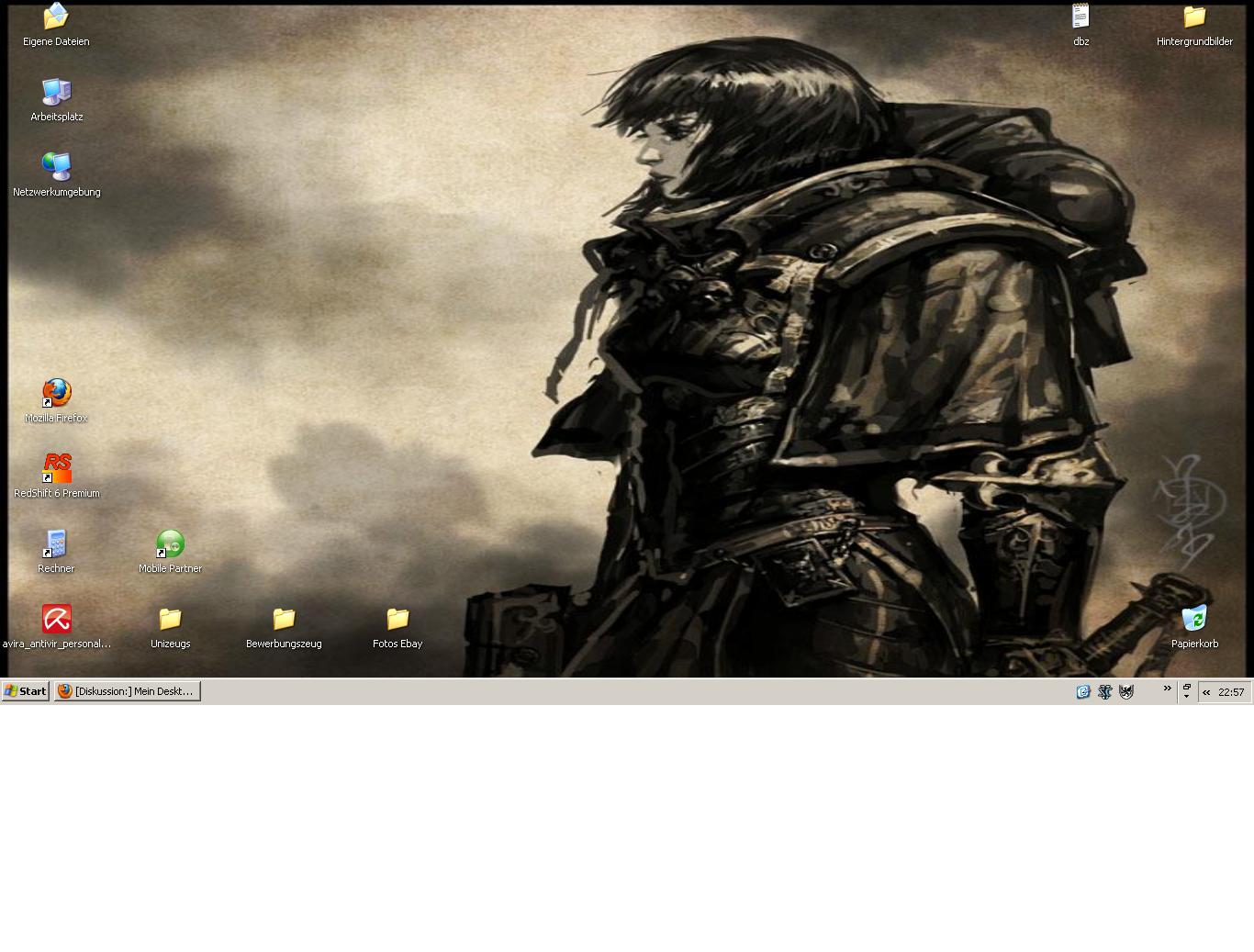
Task: Select the Mobile Partner shortcut icon
Action: point(170,543)
